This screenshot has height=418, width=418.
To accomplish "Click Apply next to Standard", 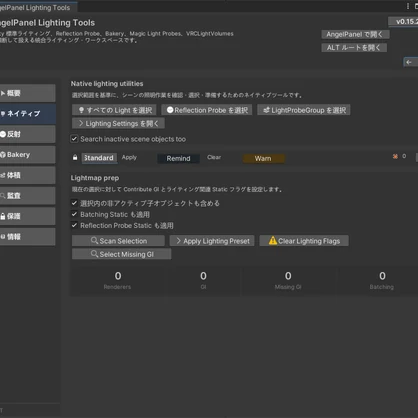I will tap(129, 157).
